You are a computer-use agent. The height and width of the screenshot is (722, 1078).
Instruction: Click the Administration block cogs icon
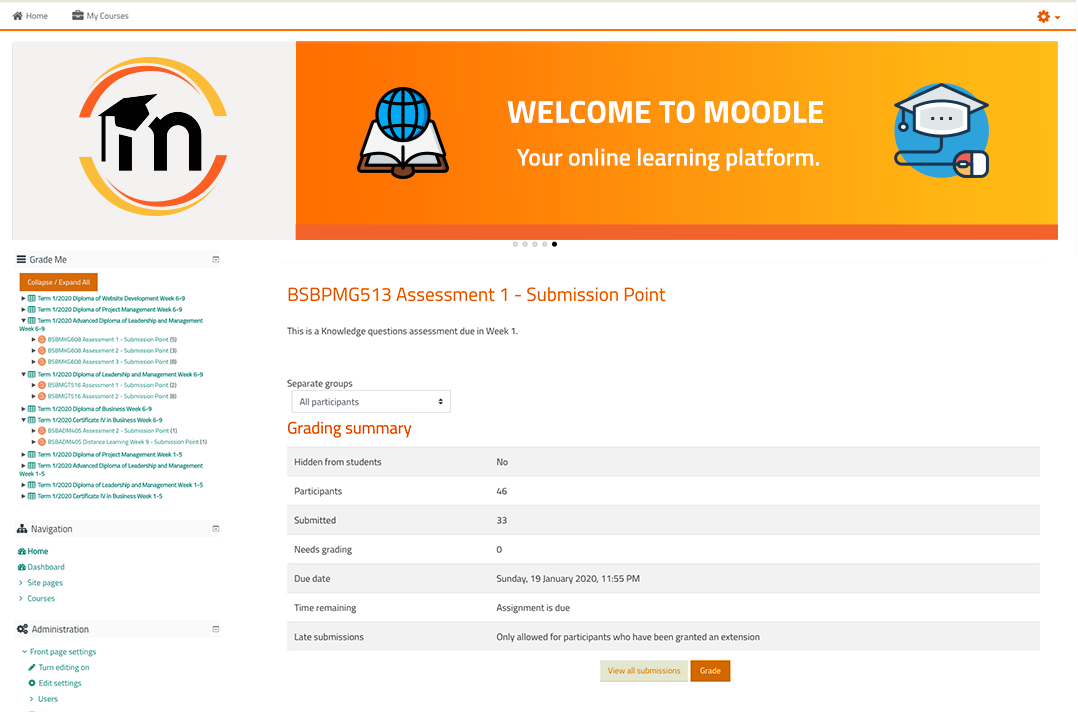coord(23,629)
